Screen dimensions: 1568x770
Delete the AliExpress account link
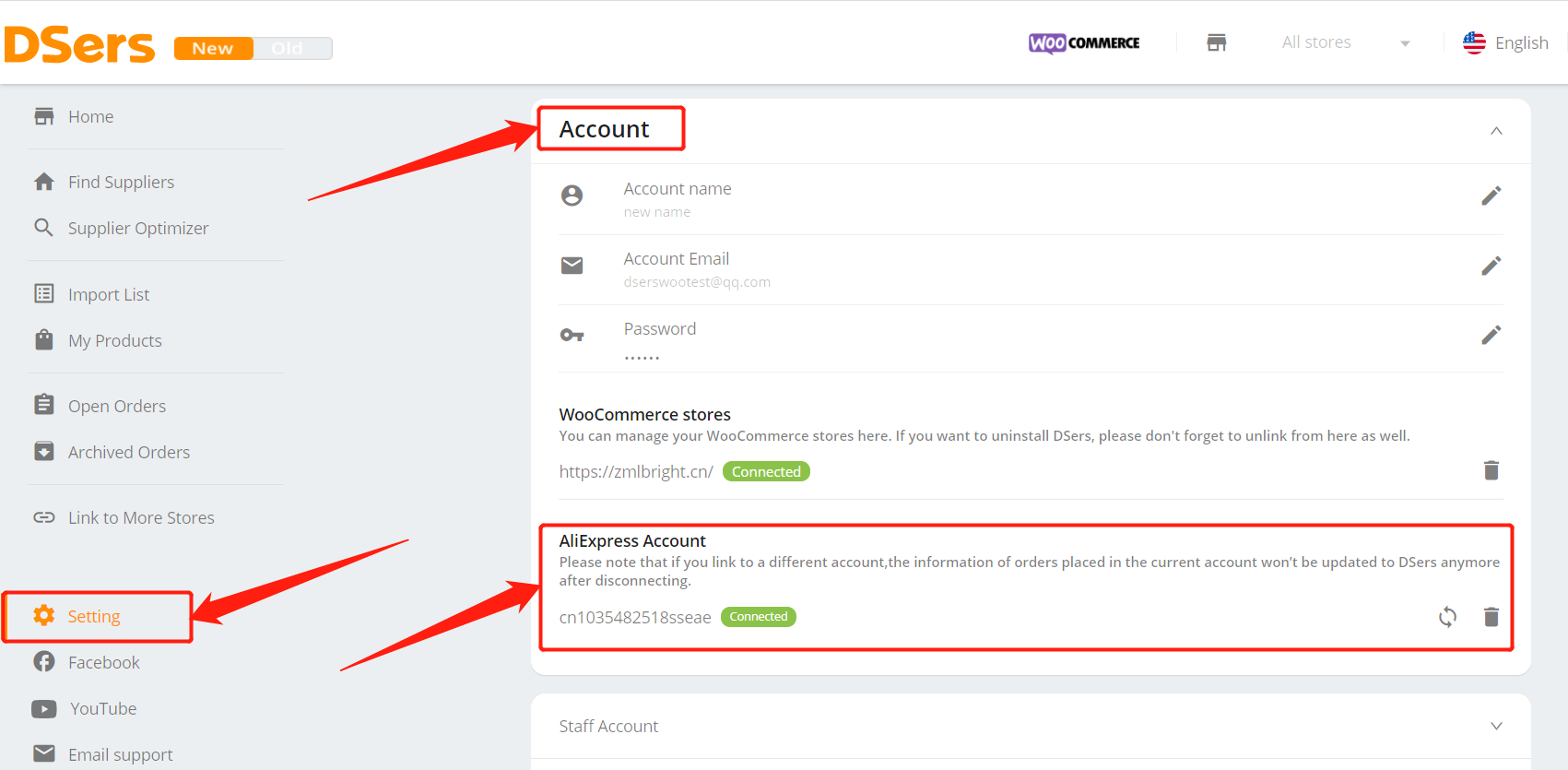[x=1491, y=617]
